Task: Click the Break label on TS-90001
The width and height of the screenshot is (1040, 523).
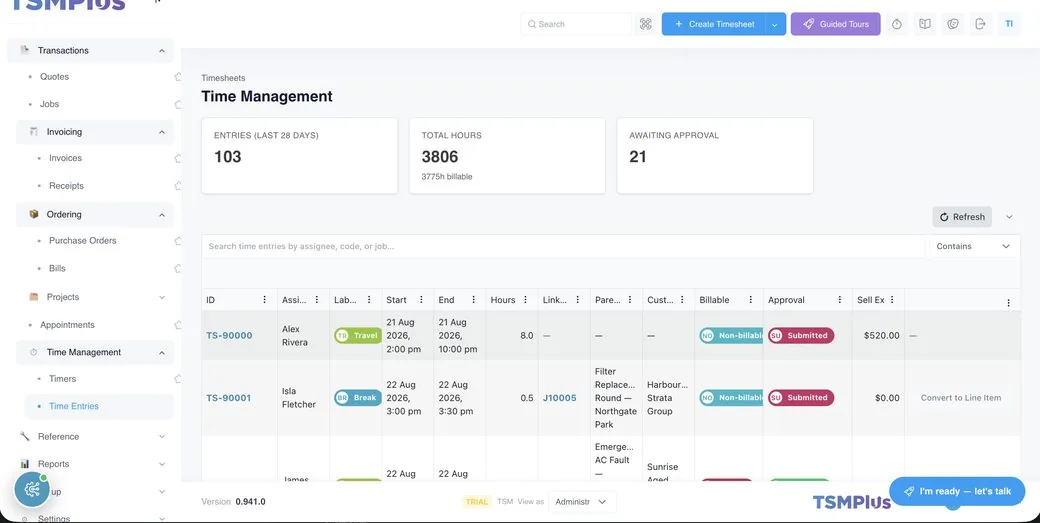Action: pyautogui.click(x=358, y=398)
